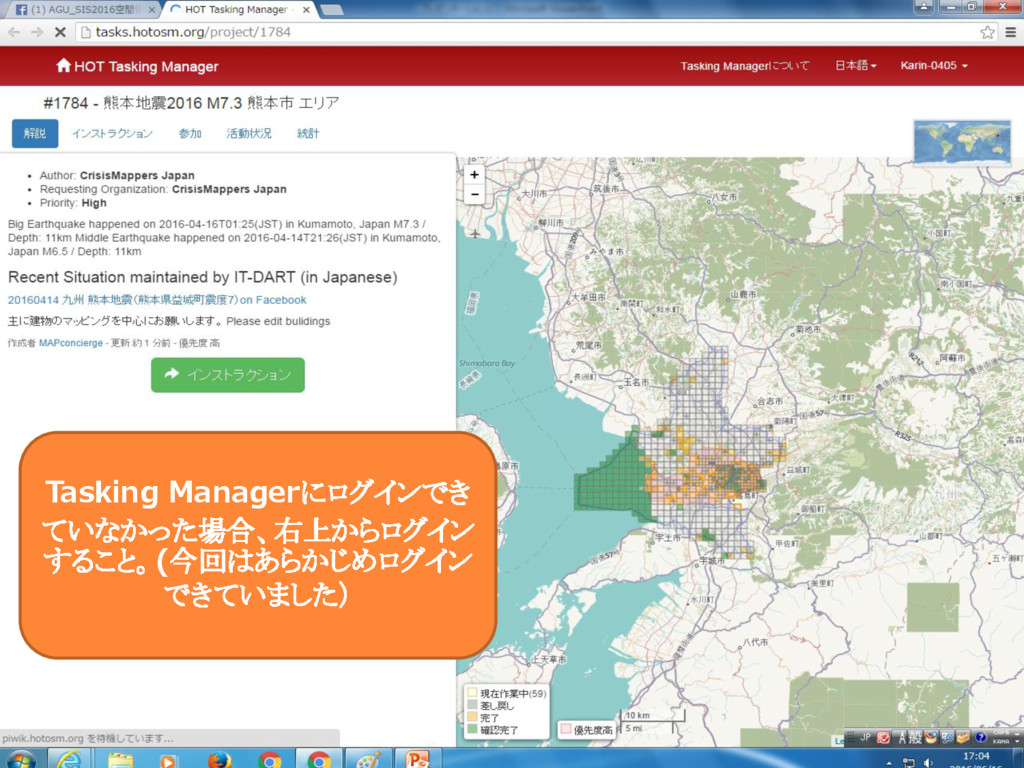Open File Explorer from the taskbar
The width and height of the screenshot is (1024, 768).
(120, 760)
